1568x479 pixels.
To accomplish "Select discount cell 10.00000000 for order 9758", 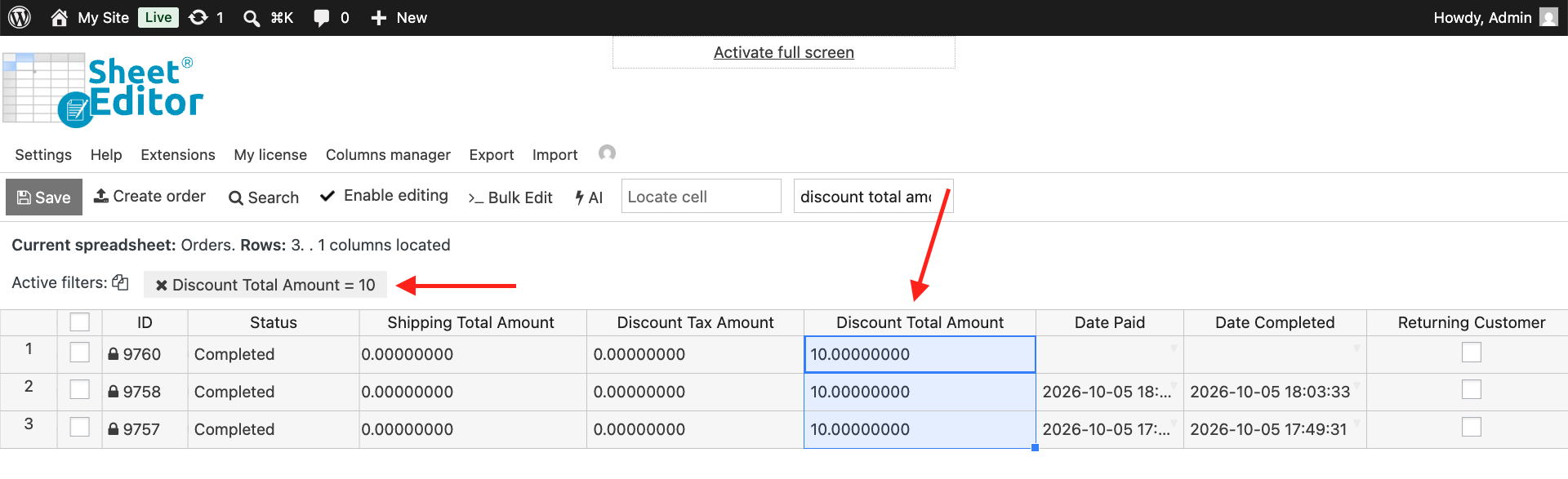I will tap(920, 392).
